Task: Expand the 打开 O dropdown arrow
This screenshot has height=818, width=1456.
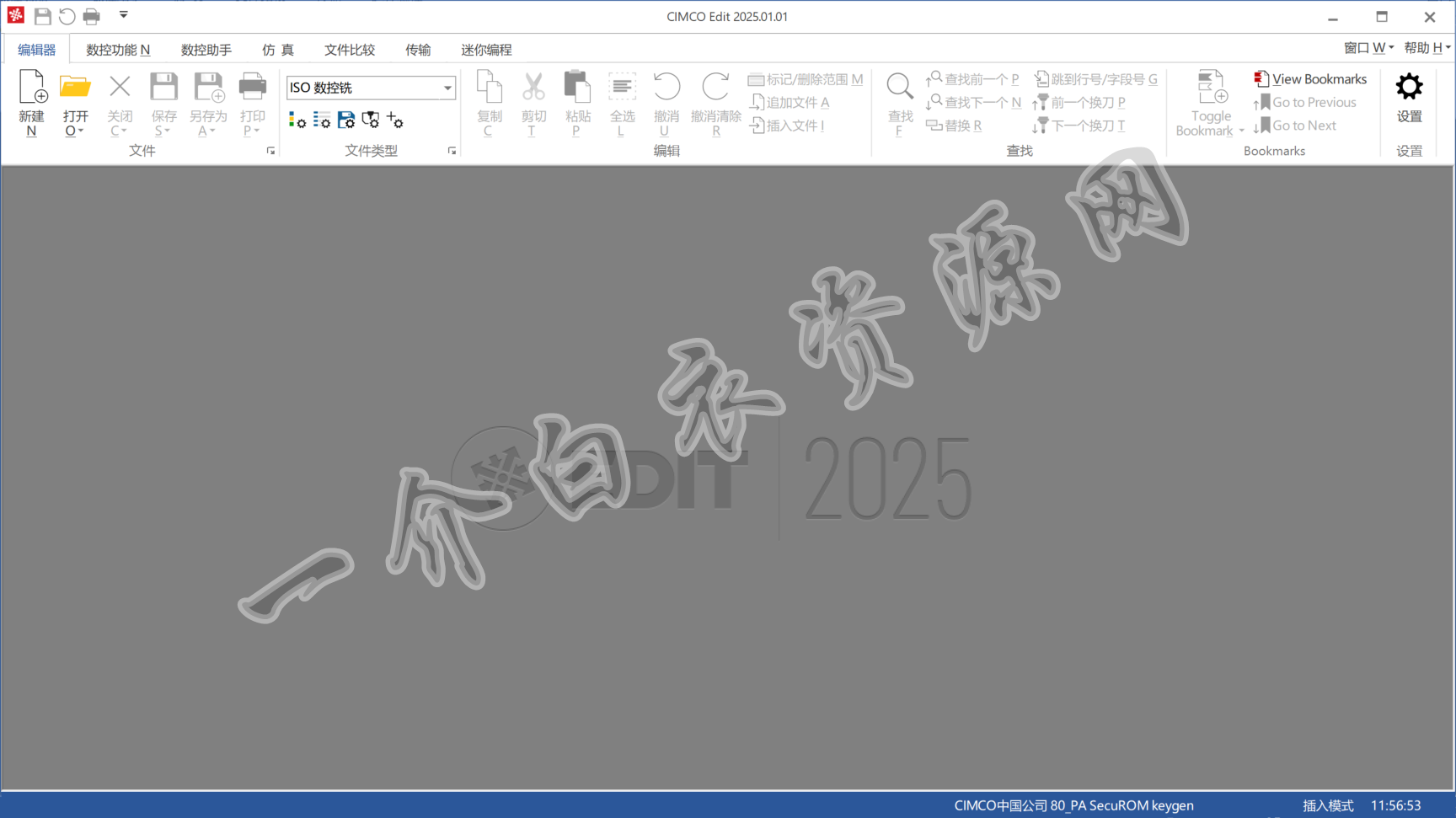Action: [x=81, y=131]
